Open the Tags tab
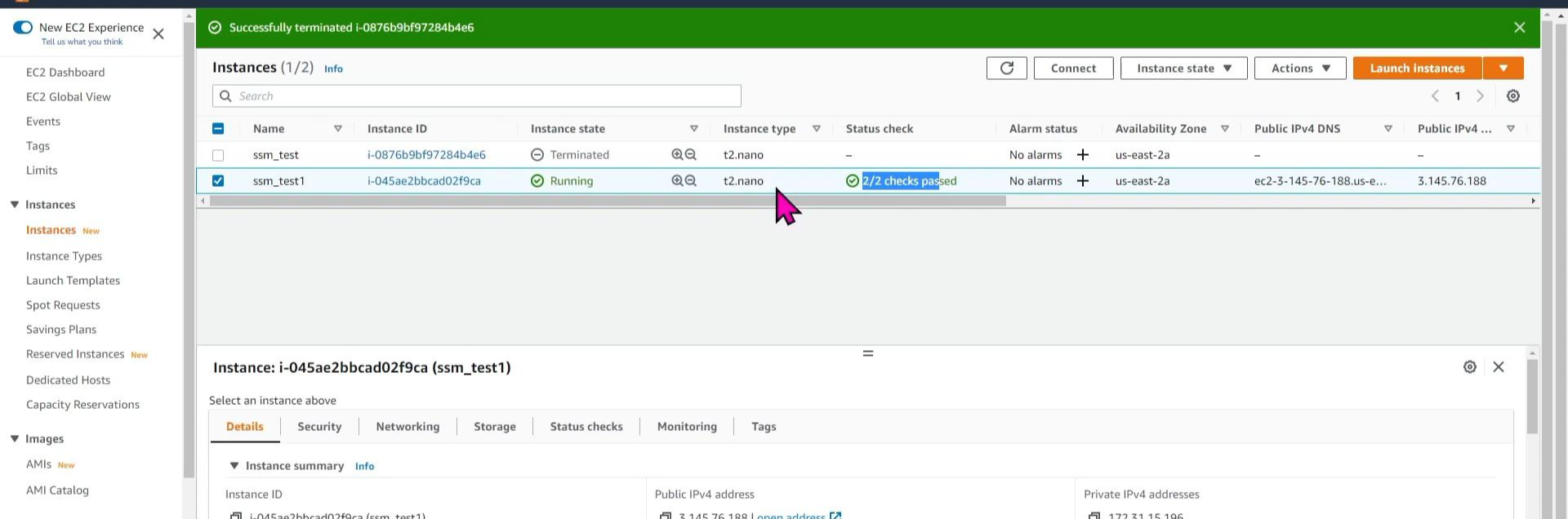Viewport: 1568px width, 519px height. (764, 427)
